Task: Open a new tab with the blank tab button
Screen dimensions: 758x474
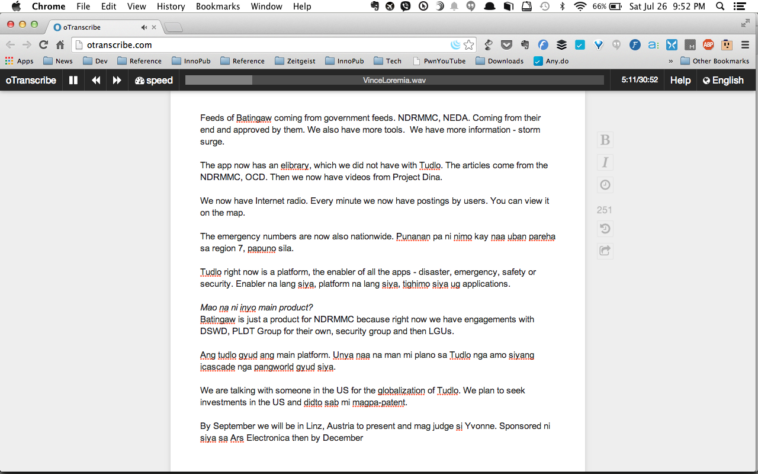Action: click(174, 28)
